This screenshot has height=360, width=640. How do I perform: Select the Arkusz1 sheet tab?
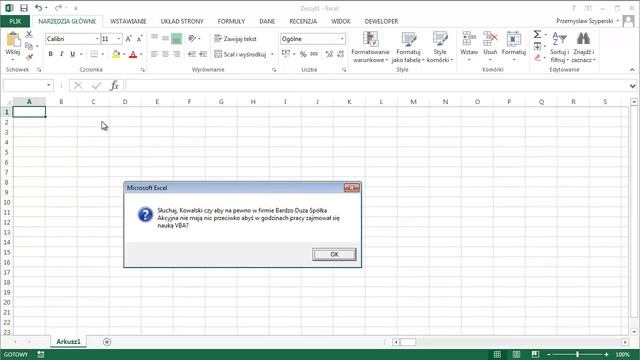coord(68,342)
